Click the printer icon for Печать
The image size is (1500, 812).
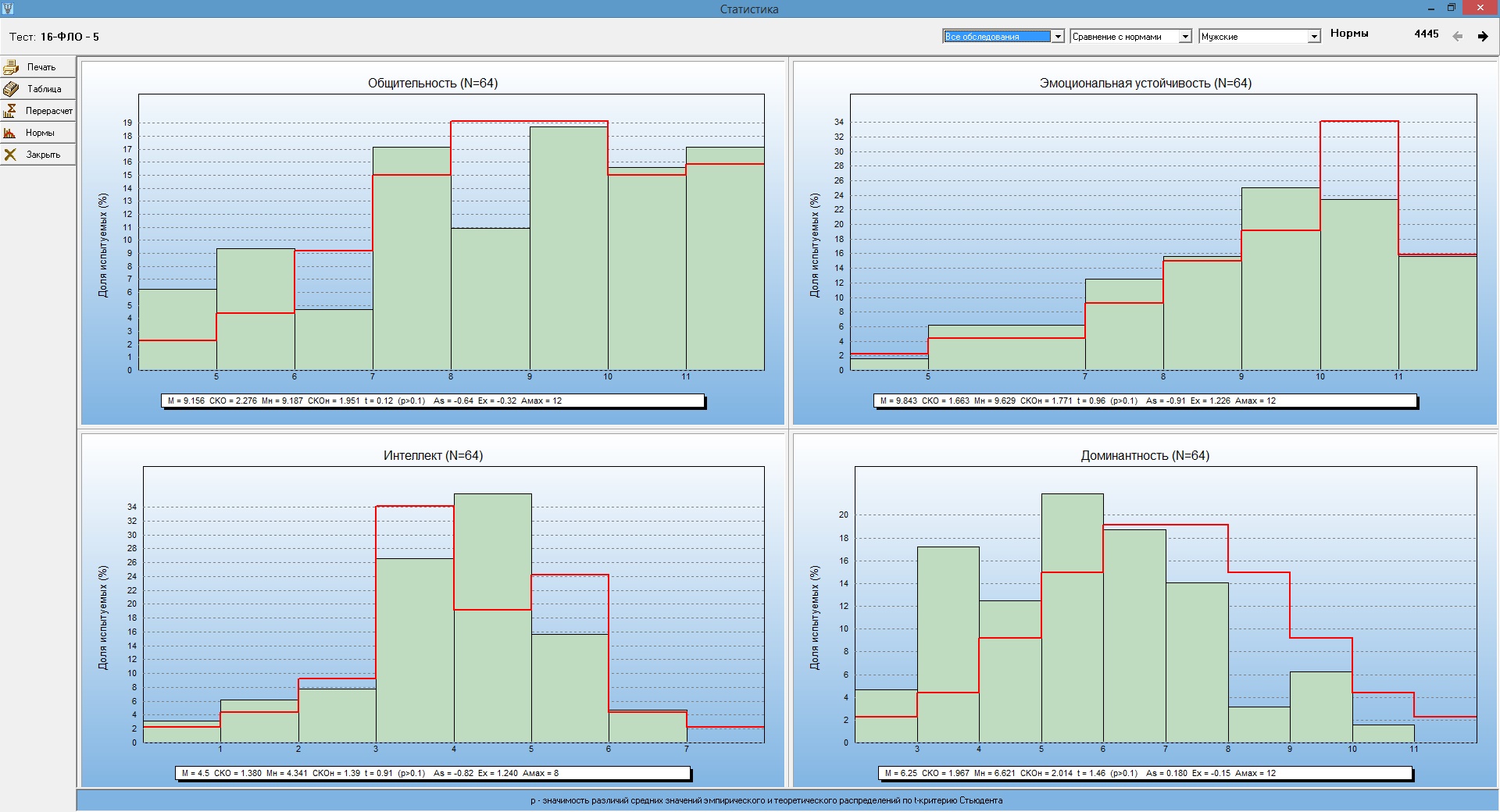pyautogui.click(x=11, y=67)
